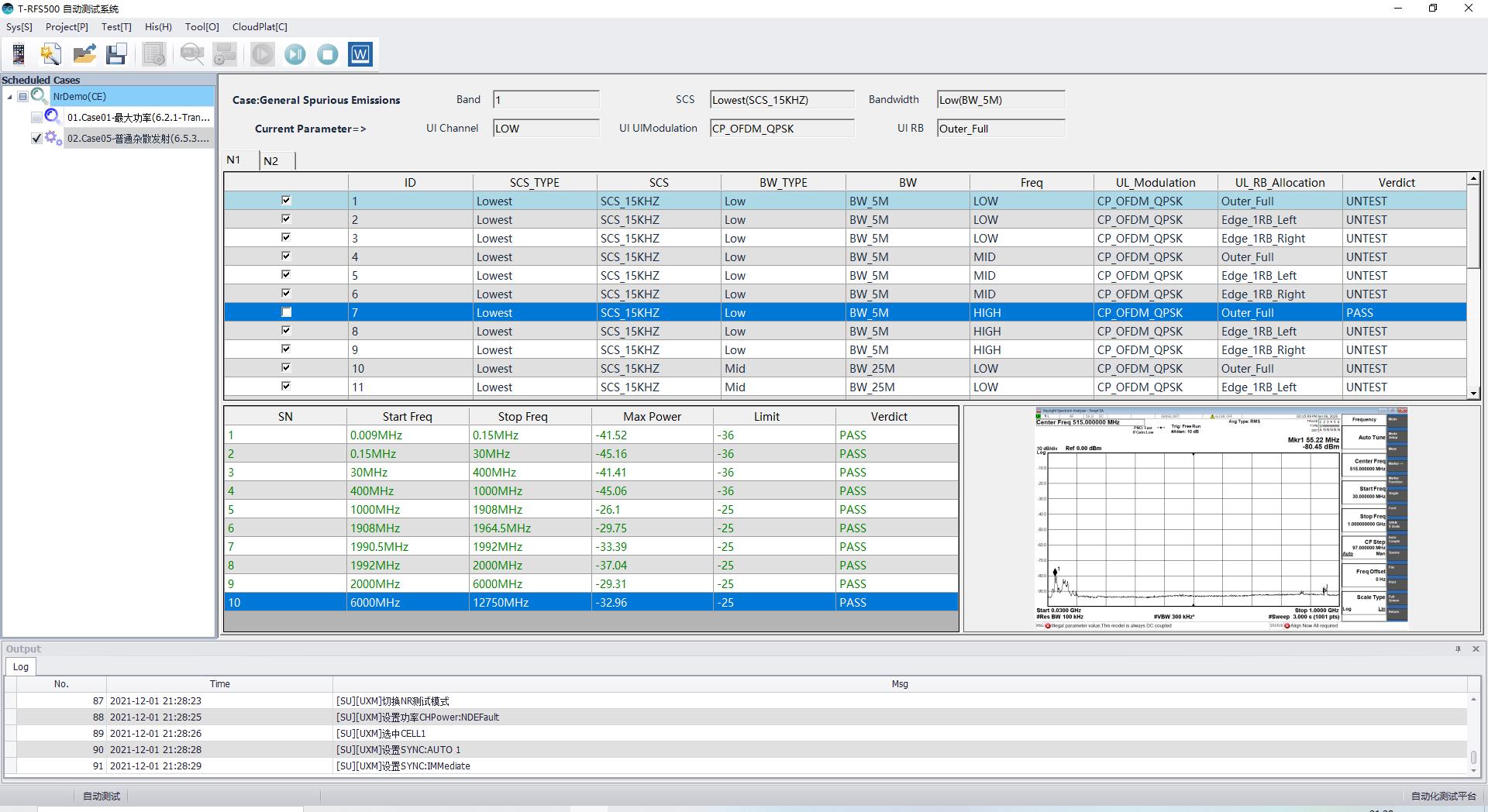Image resolution: width=1488 pixels, height=812 pixels.
Task: Save project with the floppy disk icon
Action: pyautogui.click(x=116, y=54)
